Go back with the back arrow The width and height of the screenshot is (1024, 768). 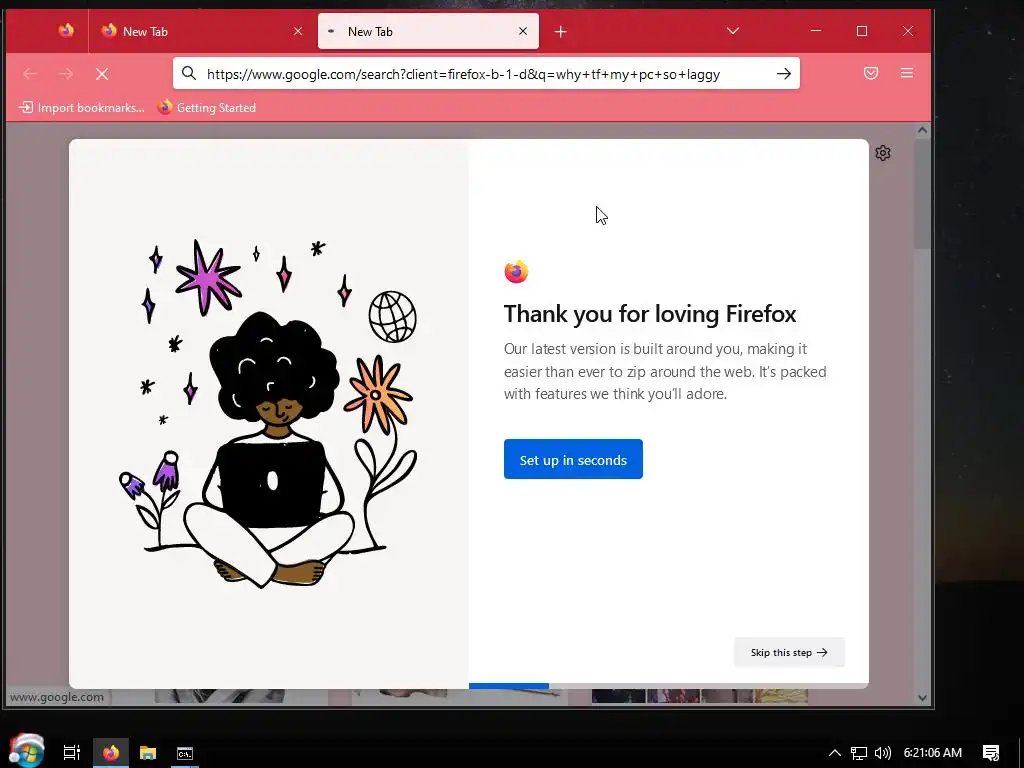30,74
